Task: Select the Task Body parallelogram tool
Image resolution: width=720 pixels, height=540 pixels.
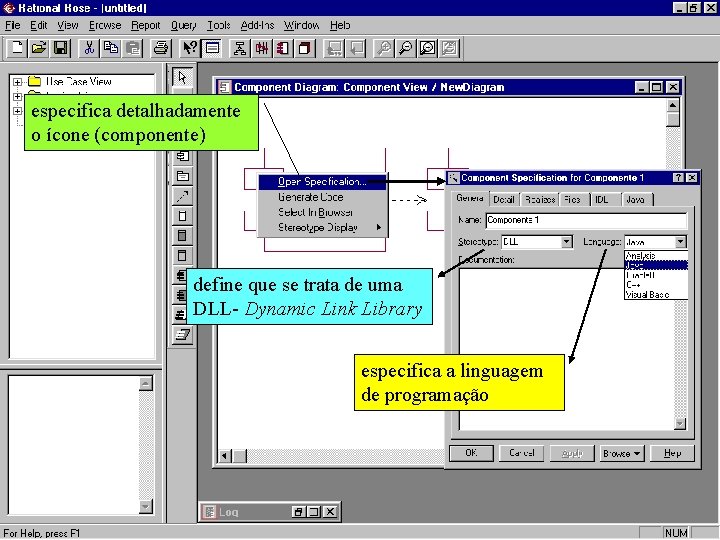Action: point(182,335)
